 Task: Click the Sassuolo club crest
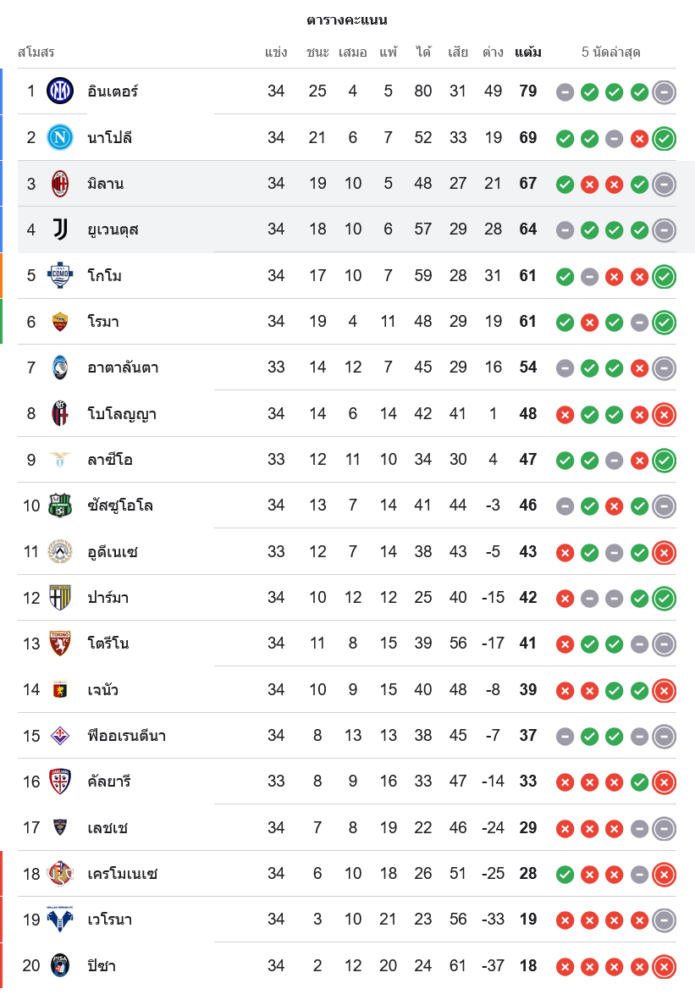tap(60, 506)
